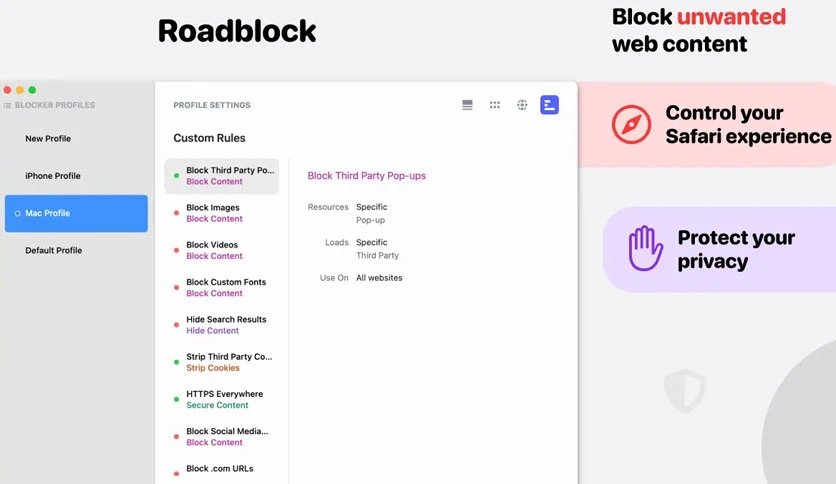Click the Hide Content action label
Viewport: 836px width, 484px height.
point(212,330)
